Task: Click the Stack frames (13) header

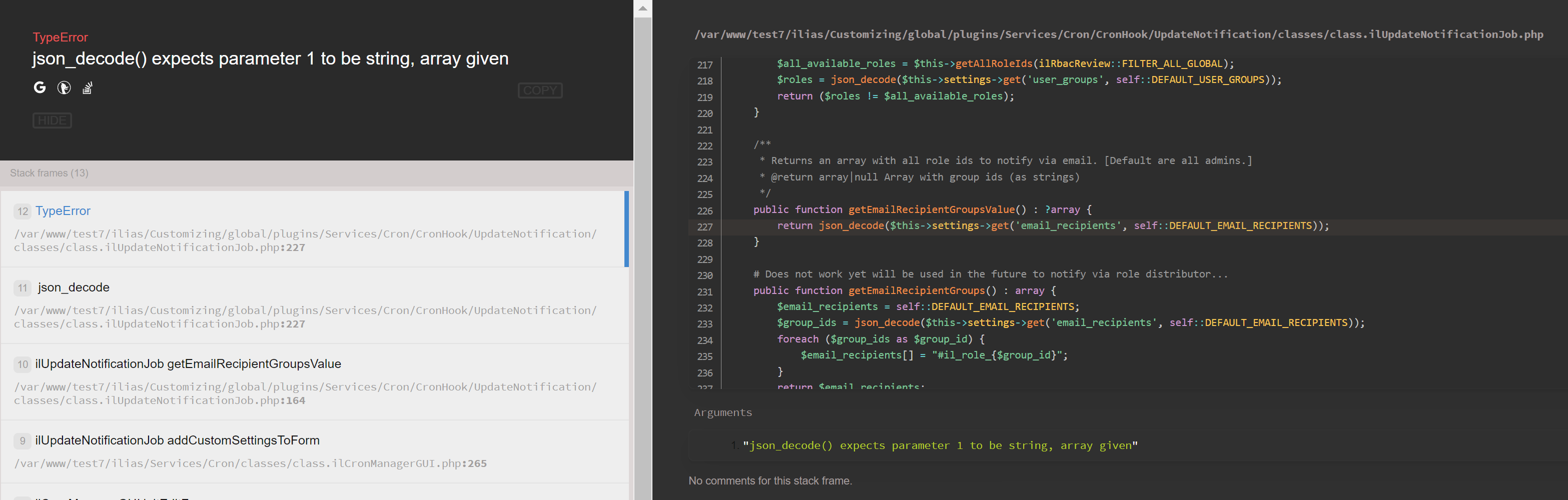Action: click(49, 172)
